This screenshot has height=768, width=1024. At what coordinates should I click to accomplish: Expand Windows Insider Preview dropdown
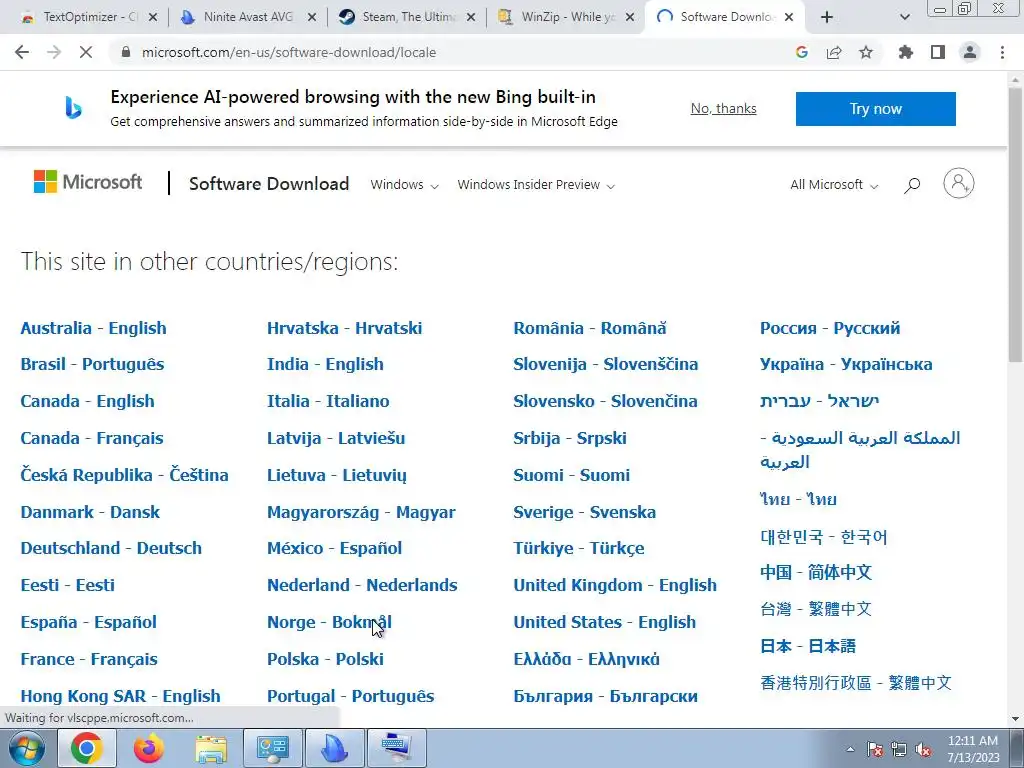[536, 185]
